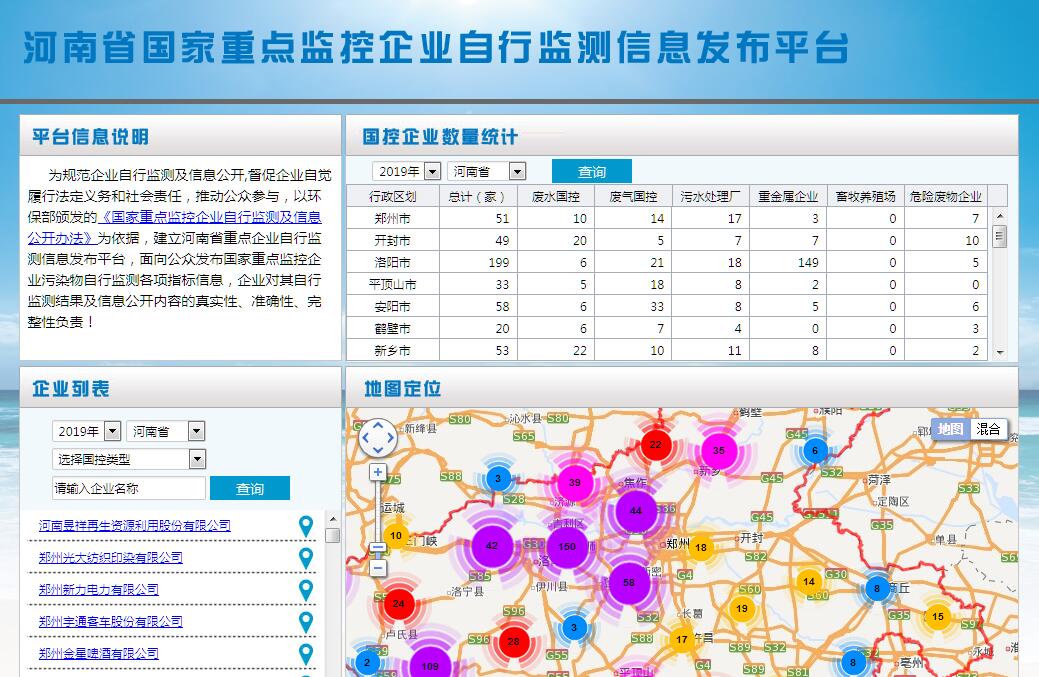Switch map to 混合 hybrid view
Image resolution: width=1039 pixels, height=677 pixels.
tap(988, 429)
